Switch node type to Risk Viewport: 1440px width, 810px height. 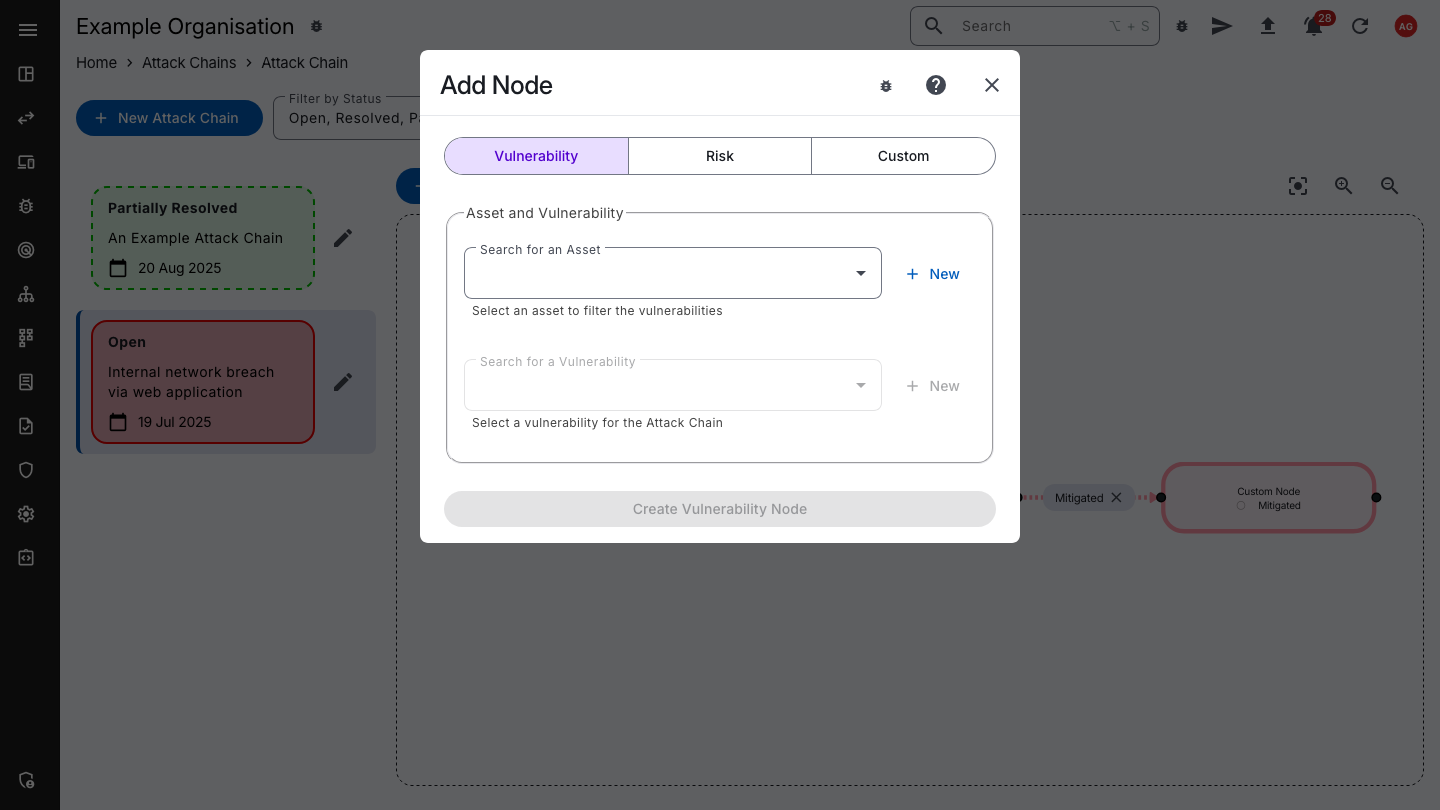720,156
